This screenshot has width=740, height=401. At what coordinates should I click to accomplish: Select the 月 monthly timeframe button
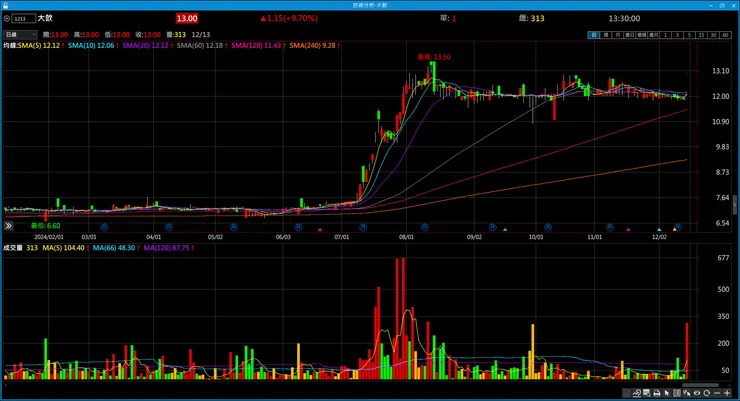617,35
